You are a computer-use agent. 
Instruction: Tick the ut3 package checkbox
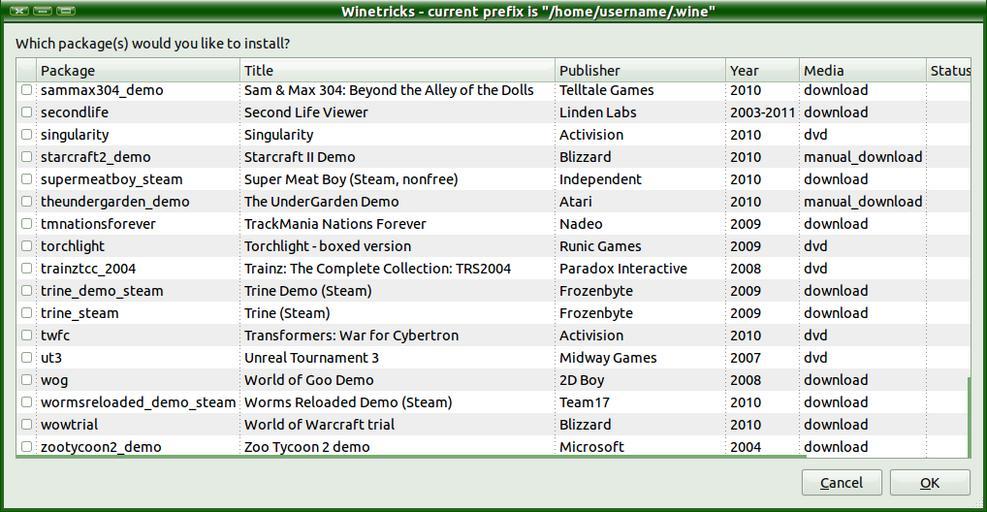(27, 357)
